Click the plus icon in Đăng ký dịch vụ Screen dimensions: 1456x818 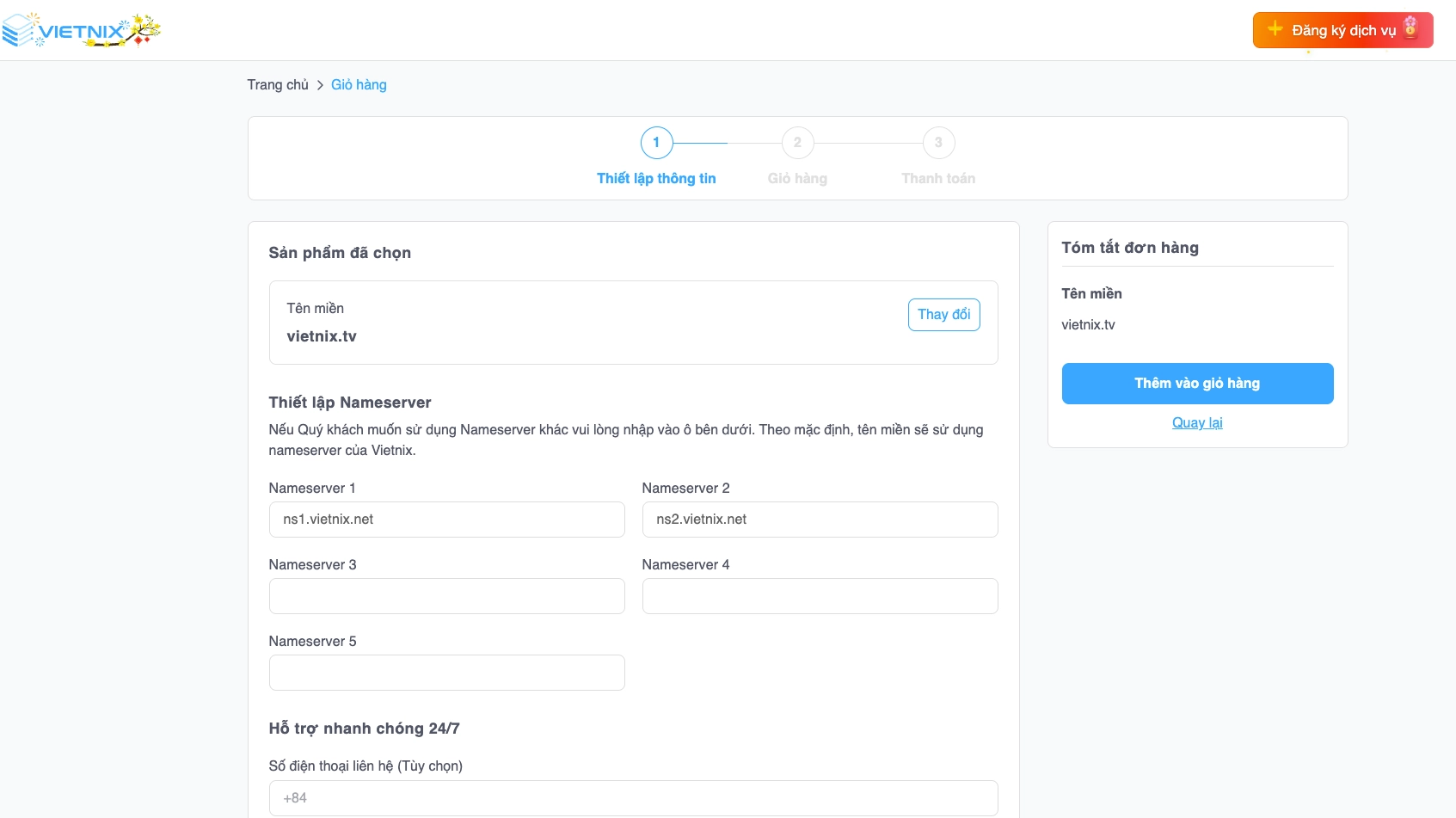pyautogui.click(x=1275, y=29)
